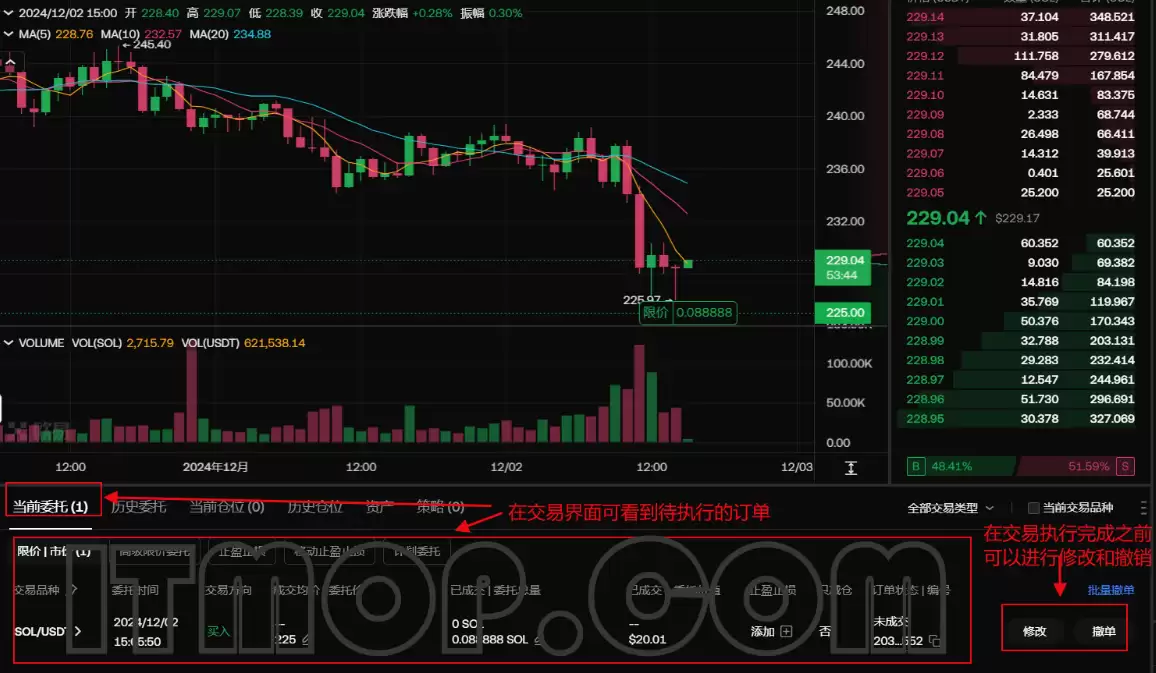Toggle the 当前交易品种 checkbox
The height and width of the screenshot is (673, 1156).
tap(1034, 508)
